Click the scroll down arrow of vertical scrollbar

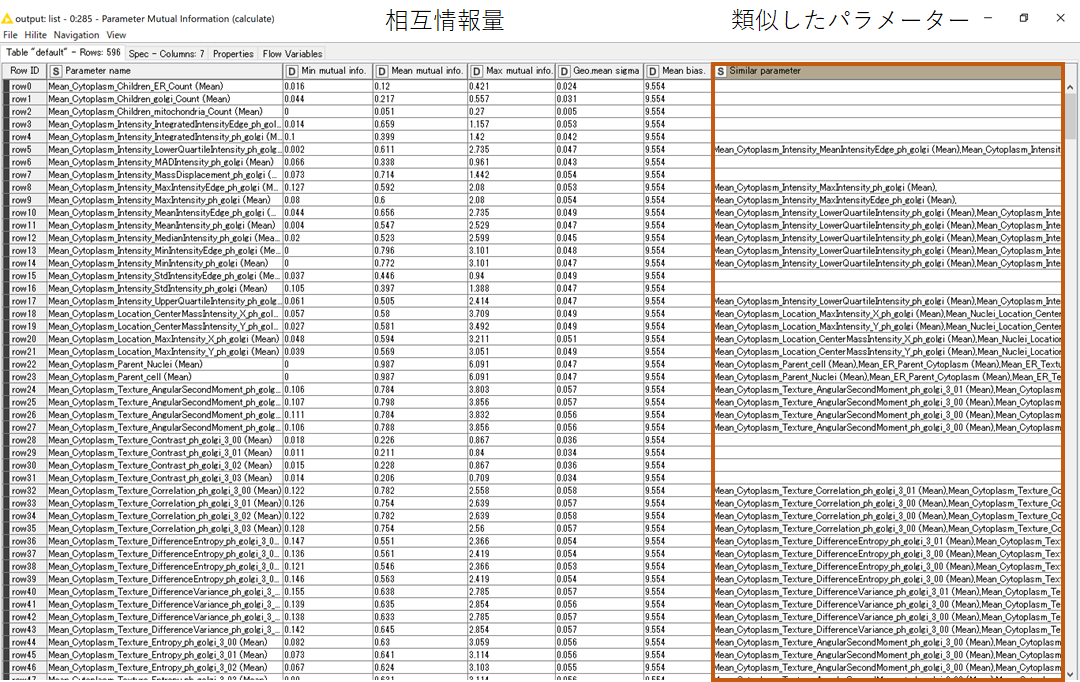[1070, 674]
